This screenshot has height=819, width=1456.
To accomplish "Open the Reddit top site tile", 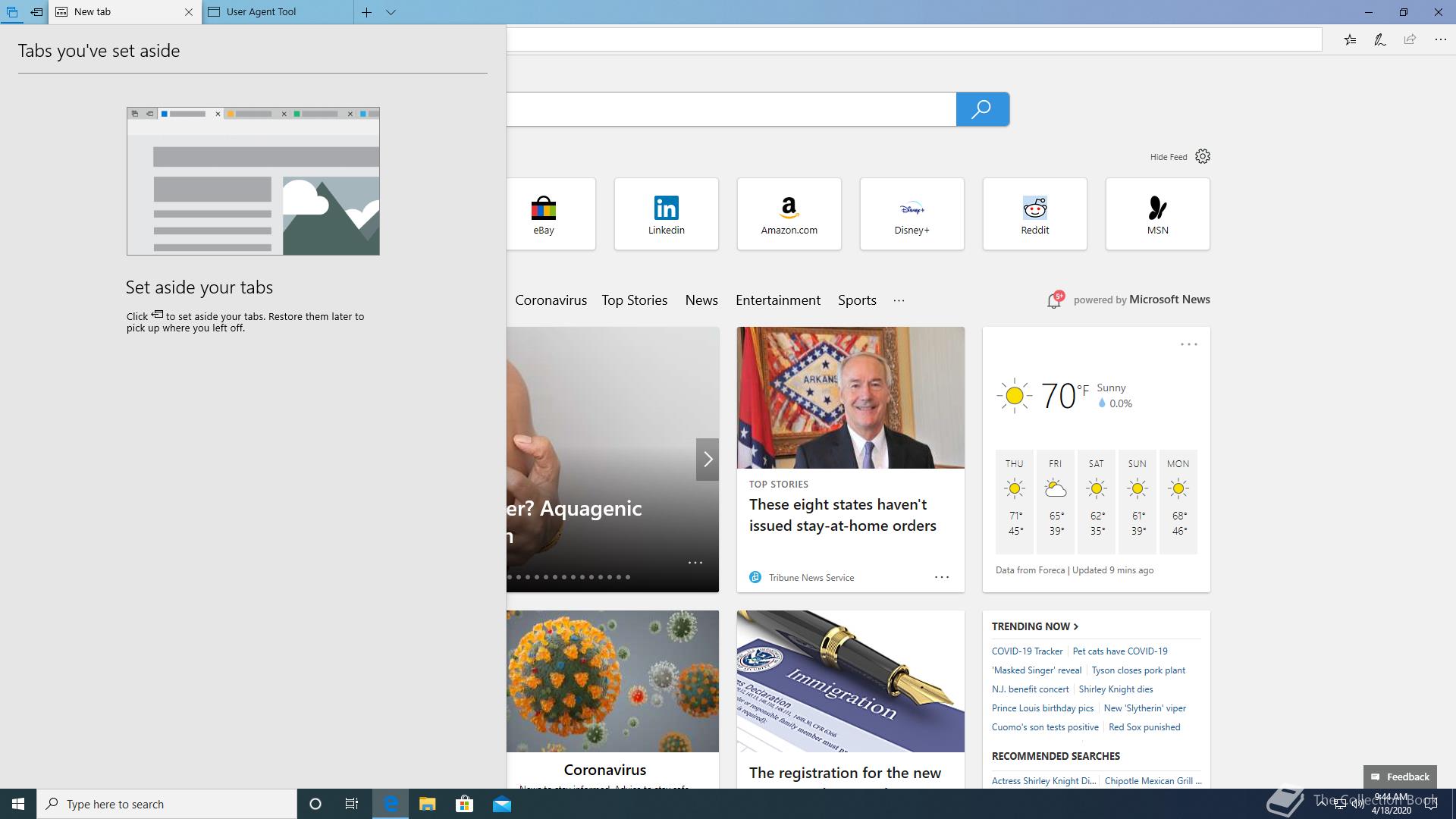I will coord(1034,214).
